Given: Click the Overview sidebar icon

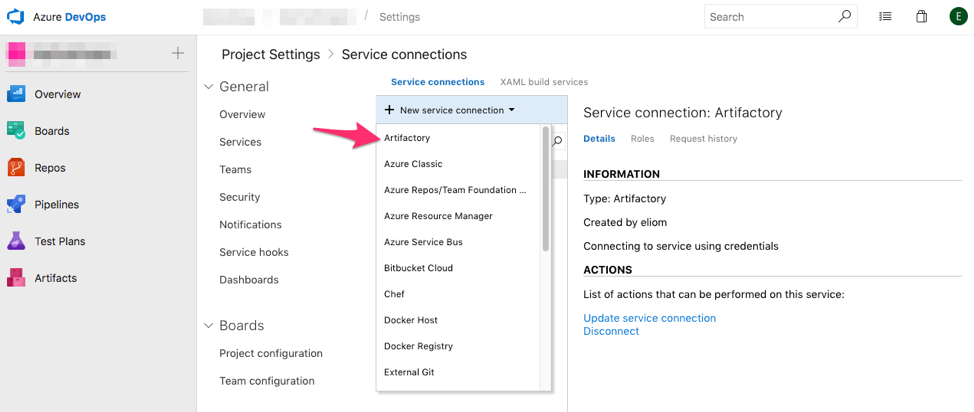Looking at the screenshot, I should point(16,94).
